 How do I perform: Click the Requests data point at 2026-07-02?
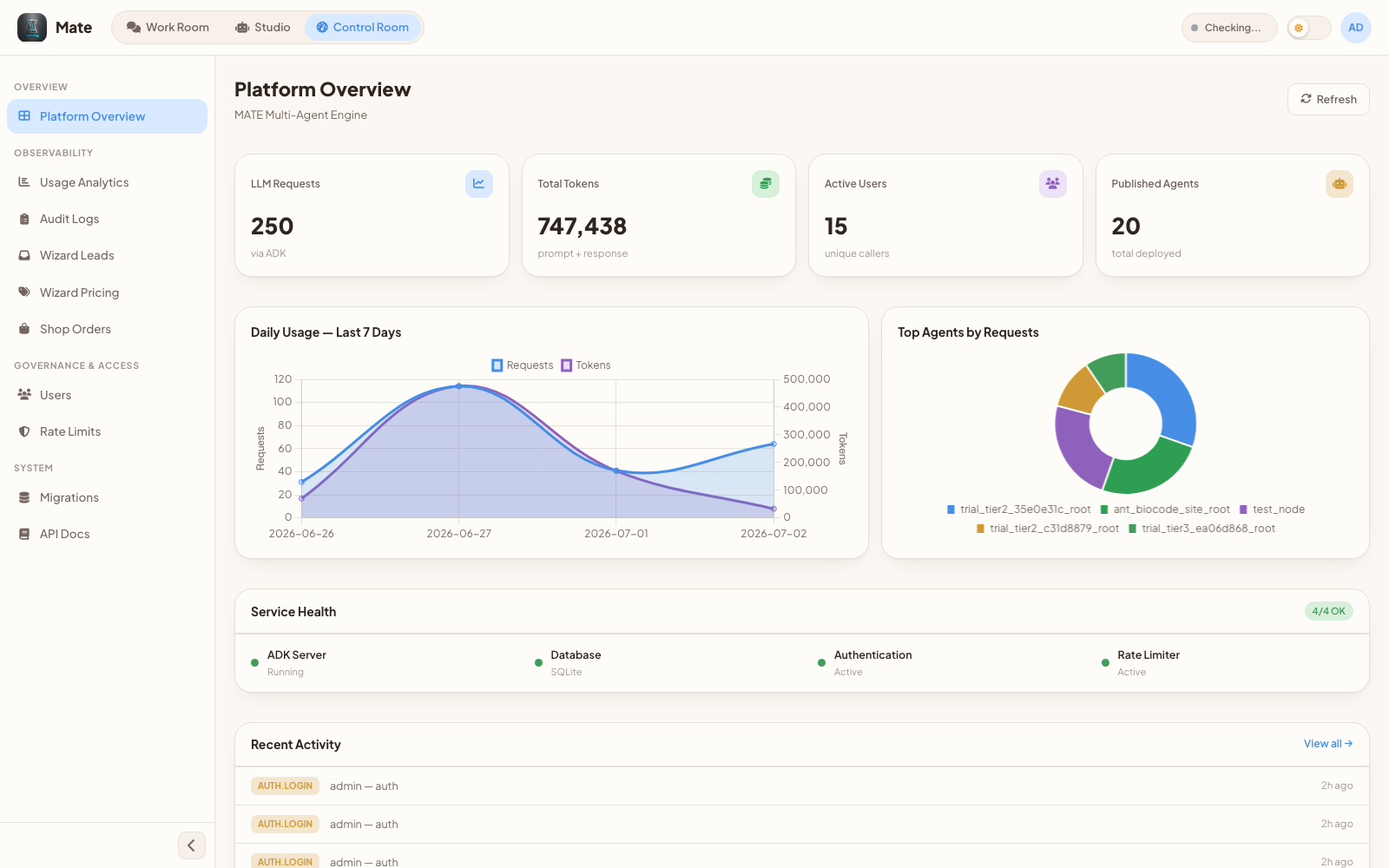(x=773, y=444)
